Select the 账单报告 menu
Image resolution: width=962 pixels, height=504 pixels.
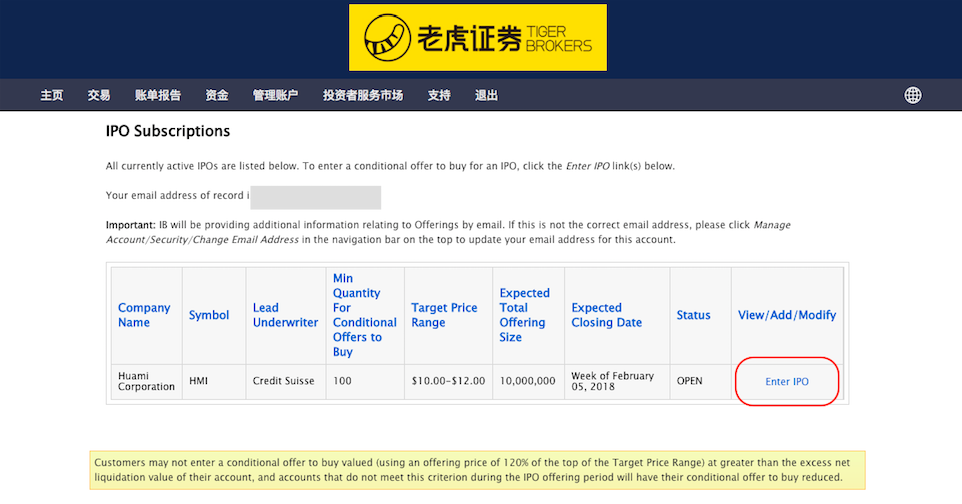point(158,95)
